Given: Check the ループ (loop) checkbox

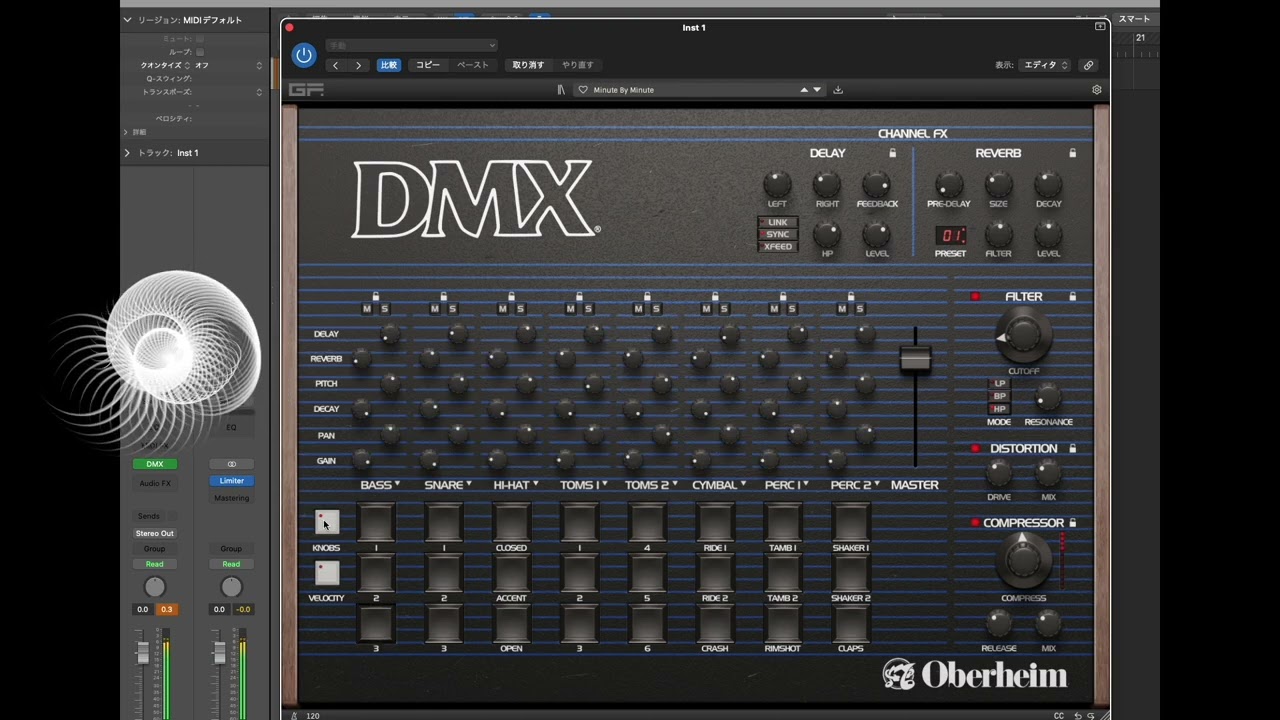Looking at the screenshot, I should click(200, 52).
